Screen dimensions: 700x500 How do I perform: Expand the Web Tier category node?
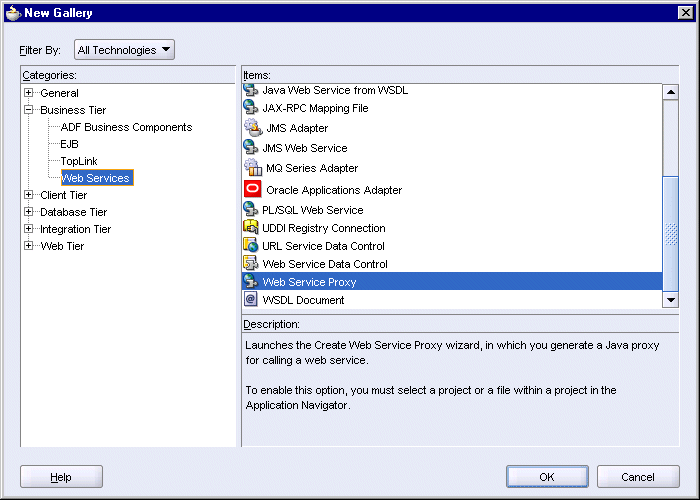(29, 246)
